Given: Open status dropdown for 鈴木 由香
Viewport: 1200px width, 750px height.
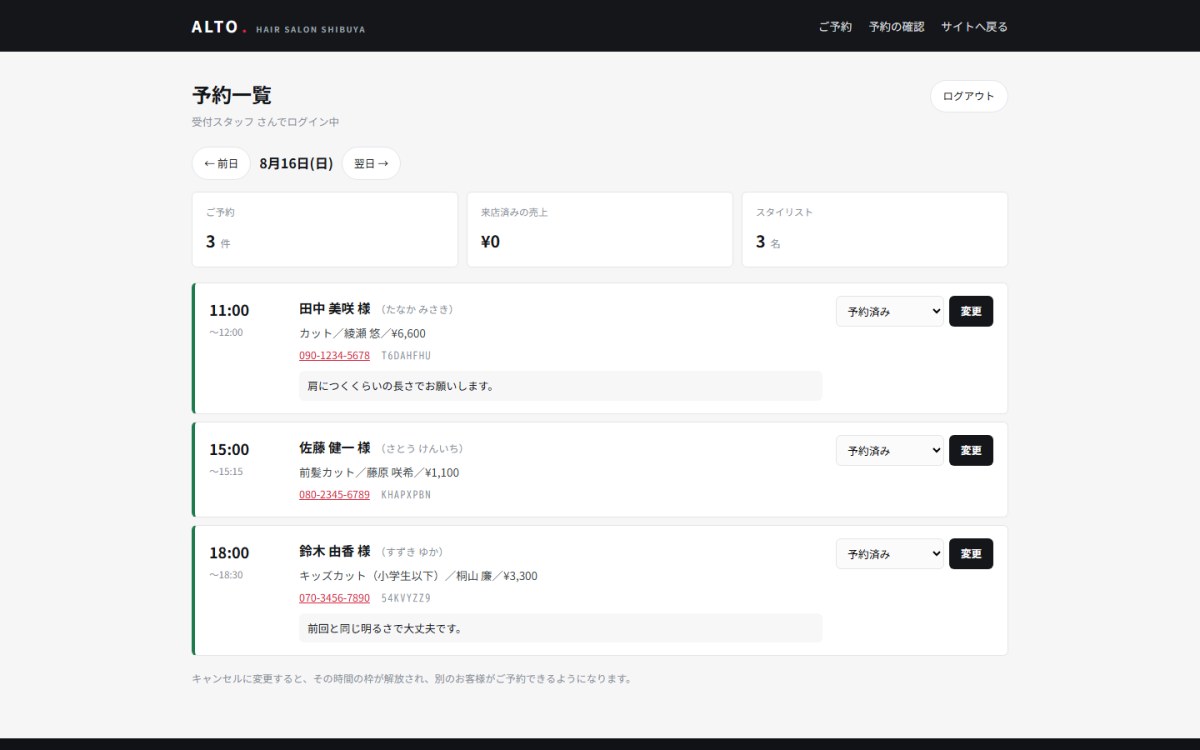Looking at the screenshot, I should click(890, 553).
